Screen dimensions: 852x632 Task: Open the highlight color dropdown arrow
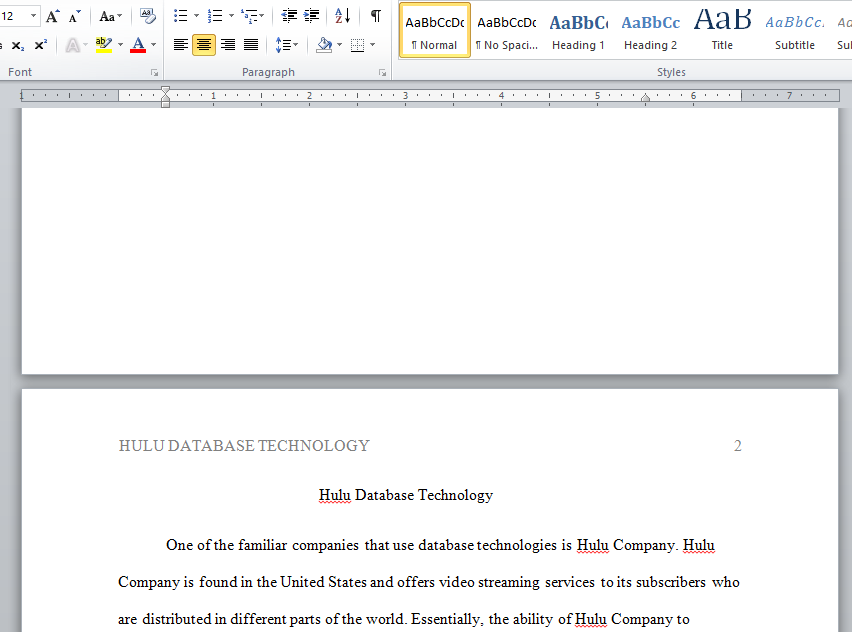click(x=120, y=45)
